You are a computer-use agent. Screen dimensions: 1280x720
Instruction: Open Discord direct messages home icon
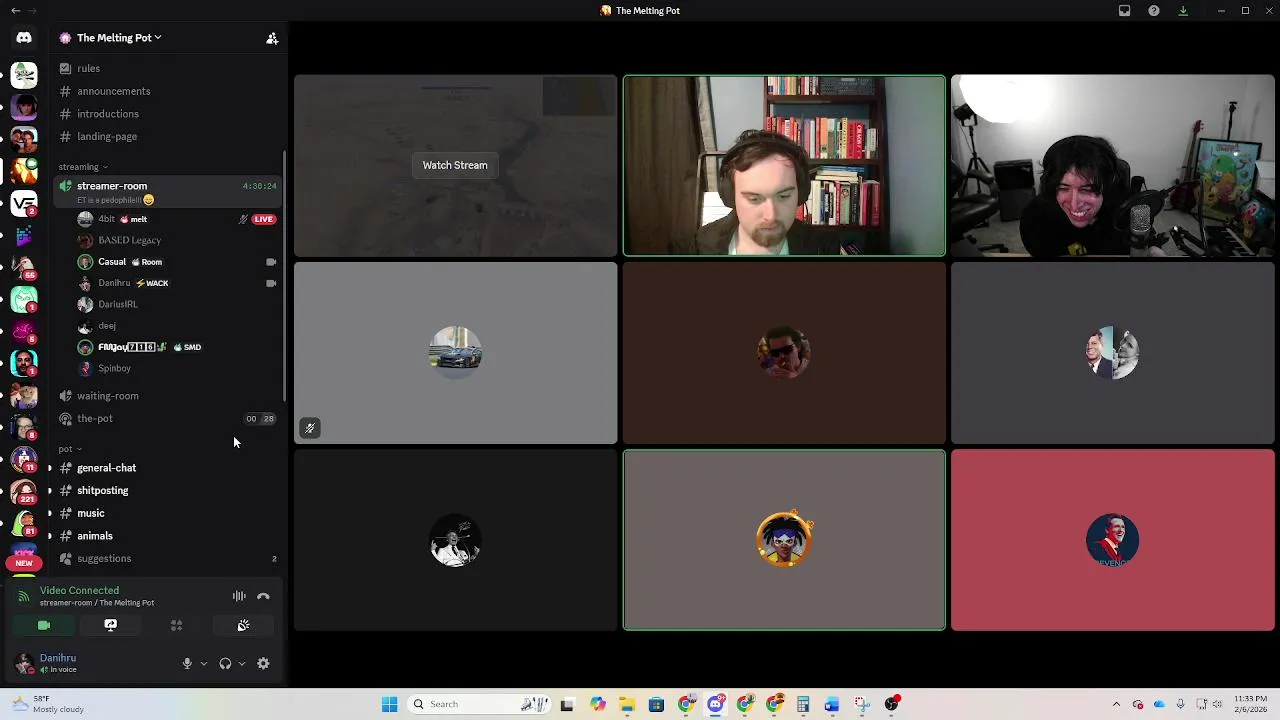[x=24, y=37]
